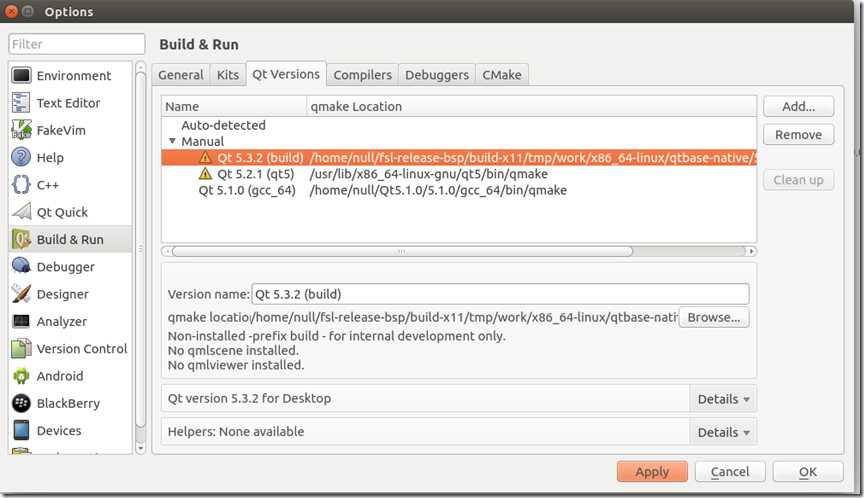Viewport: 864px width, 498px height.
Task: Open the Compilers tab
Action: pyautogui.click(x=363, y=75)
